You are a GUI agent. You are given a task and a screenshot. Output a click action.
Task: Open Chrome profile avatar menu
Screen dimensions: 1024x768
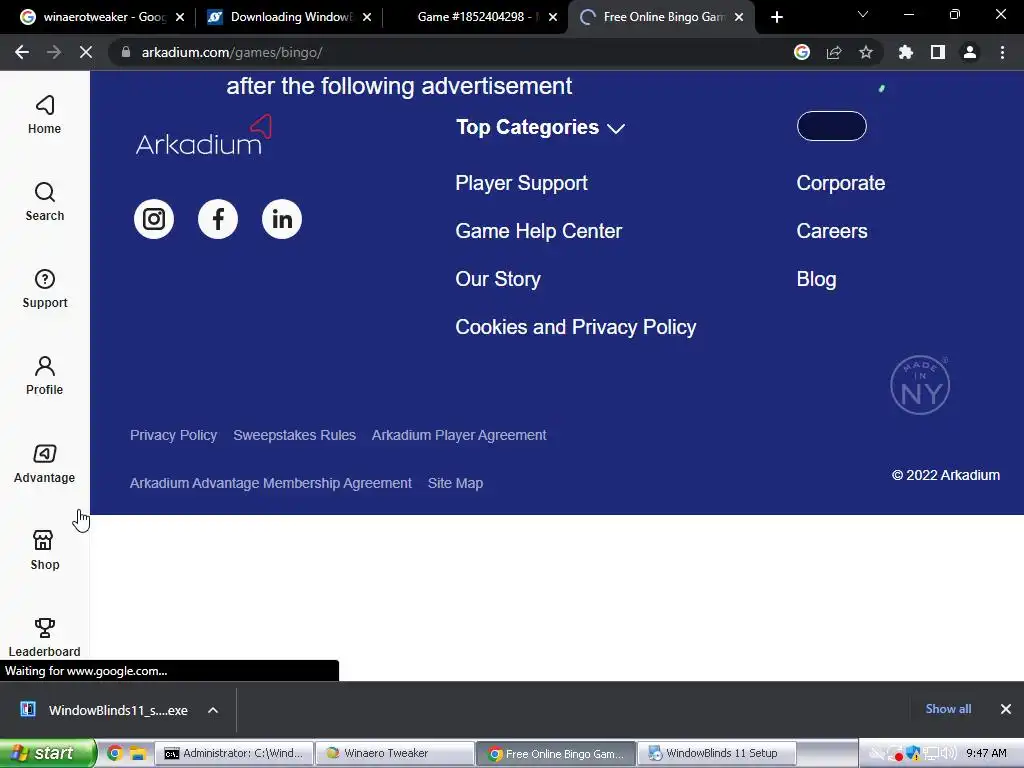(970, 52)
